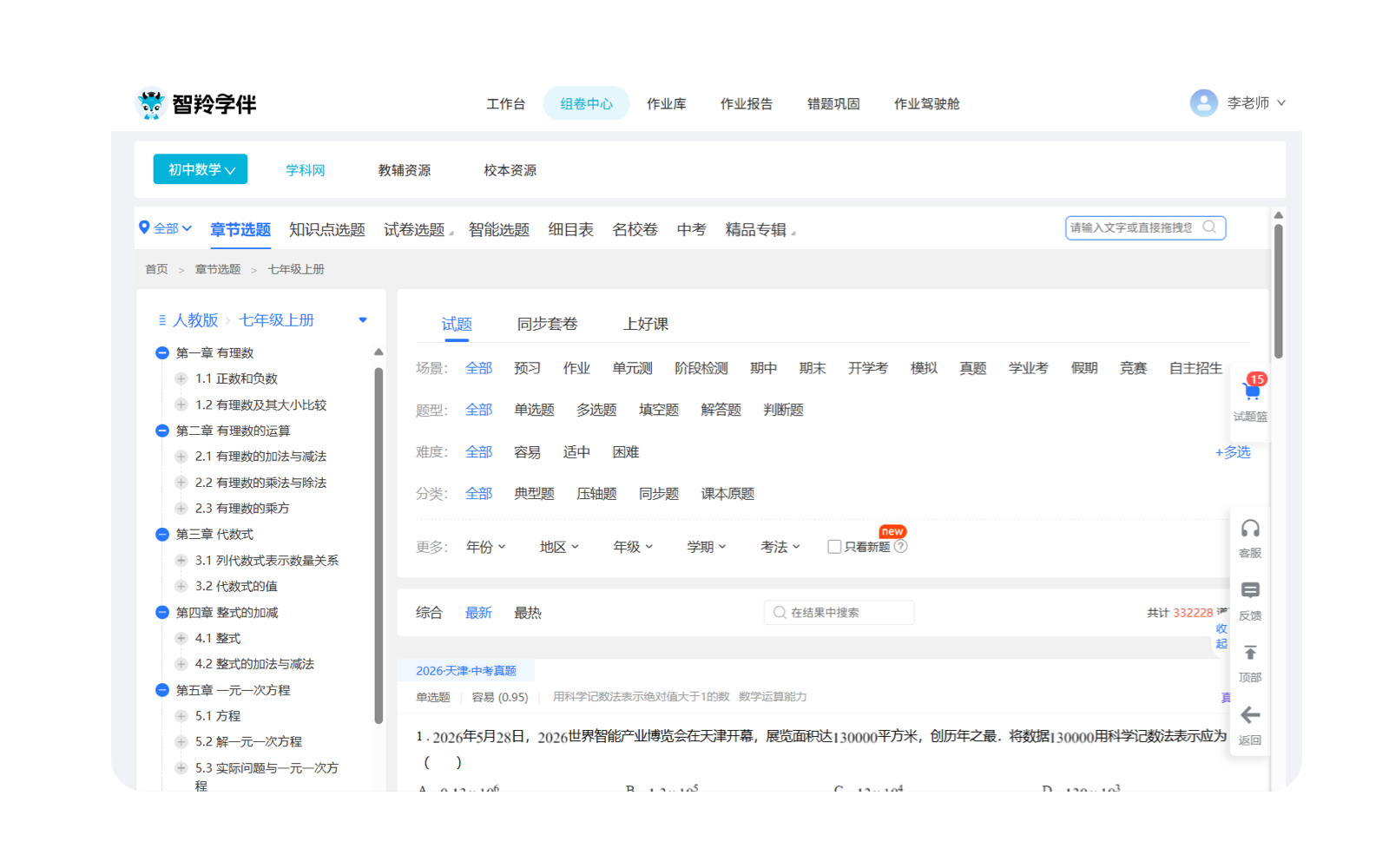Open the 初中数学 subject dropdown
Viewport: 1389px width, 868px height.
(x=201, y=169)
